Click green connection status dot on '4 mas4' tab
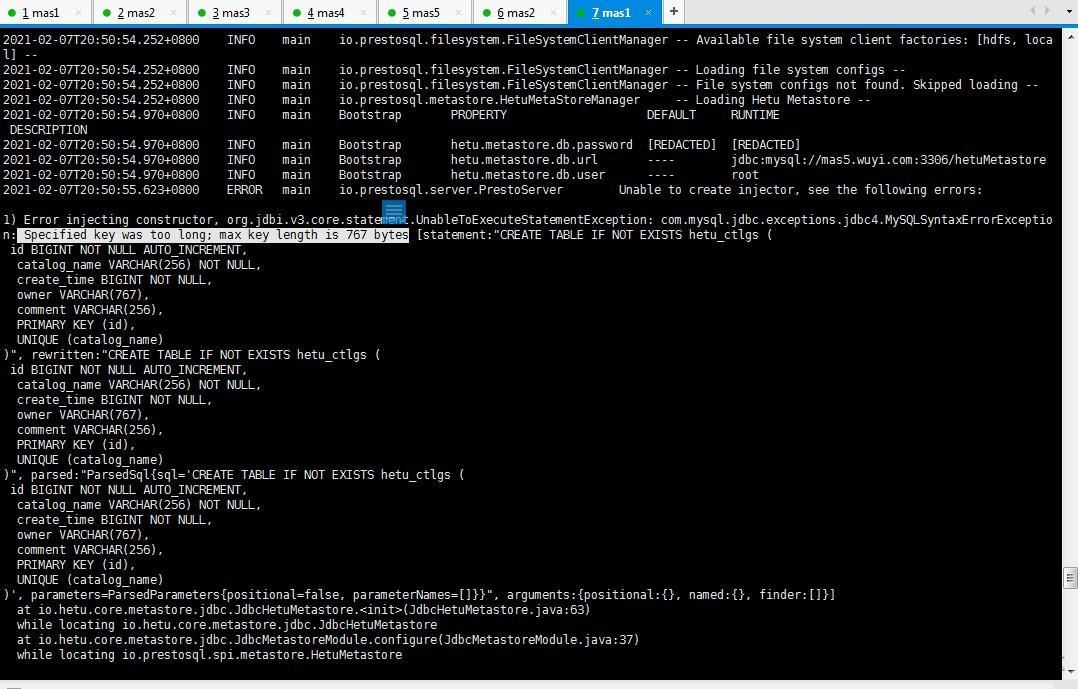The image size is (1078, 689). click(296, 13)
